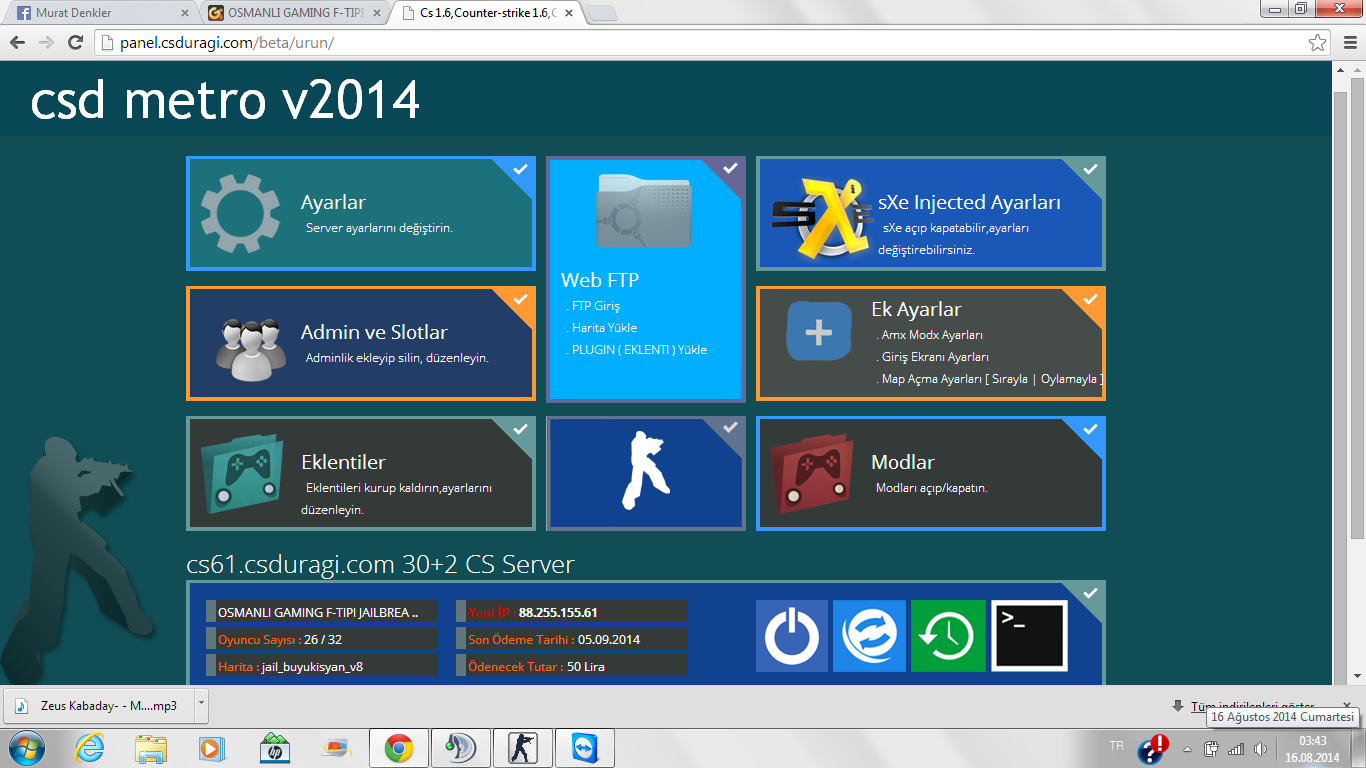Screen dimensions: 1366x768
Task: Click the tray help icon with red alert
Action: 1153,748
